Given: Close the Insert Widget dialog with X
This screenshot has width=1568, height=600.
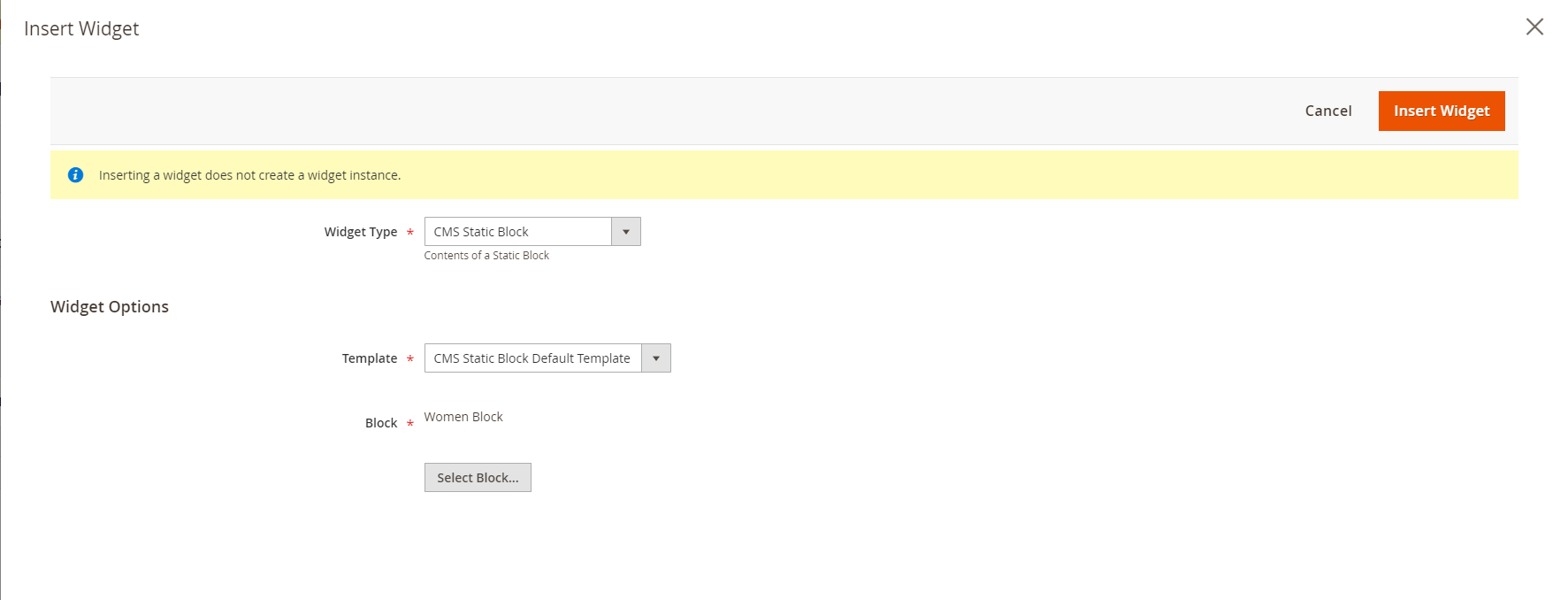Looking at the screenshot, I should tap(1534, 27).
